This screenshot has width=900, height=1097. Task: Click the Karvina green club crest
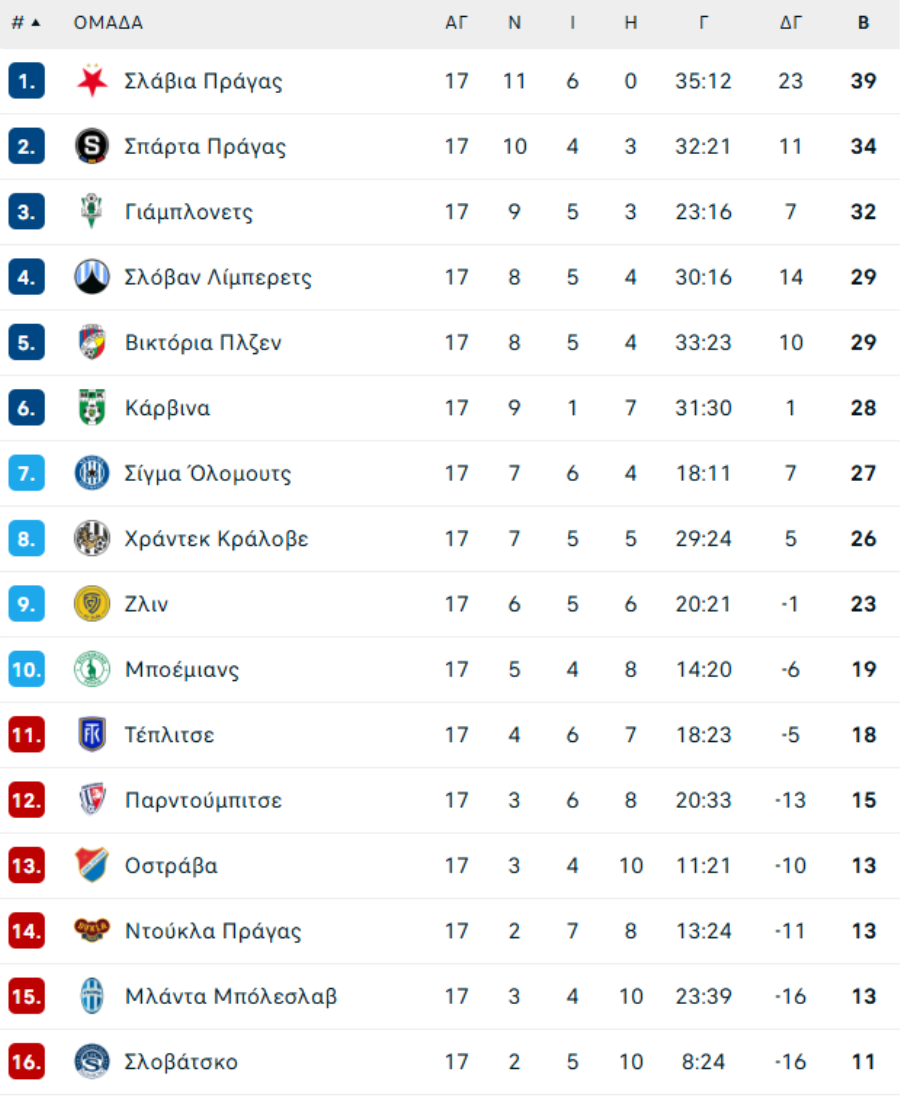coord(92,408)
